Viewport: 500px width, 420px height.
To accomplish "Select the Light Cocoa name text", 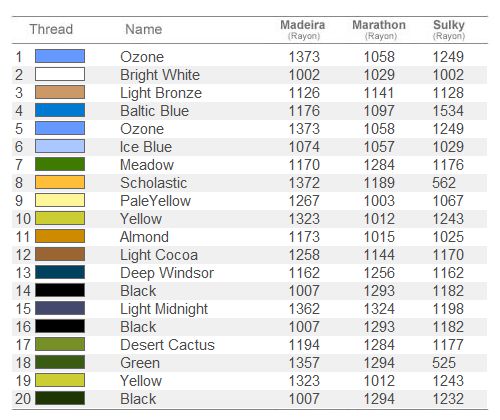I will click(159, 255).
